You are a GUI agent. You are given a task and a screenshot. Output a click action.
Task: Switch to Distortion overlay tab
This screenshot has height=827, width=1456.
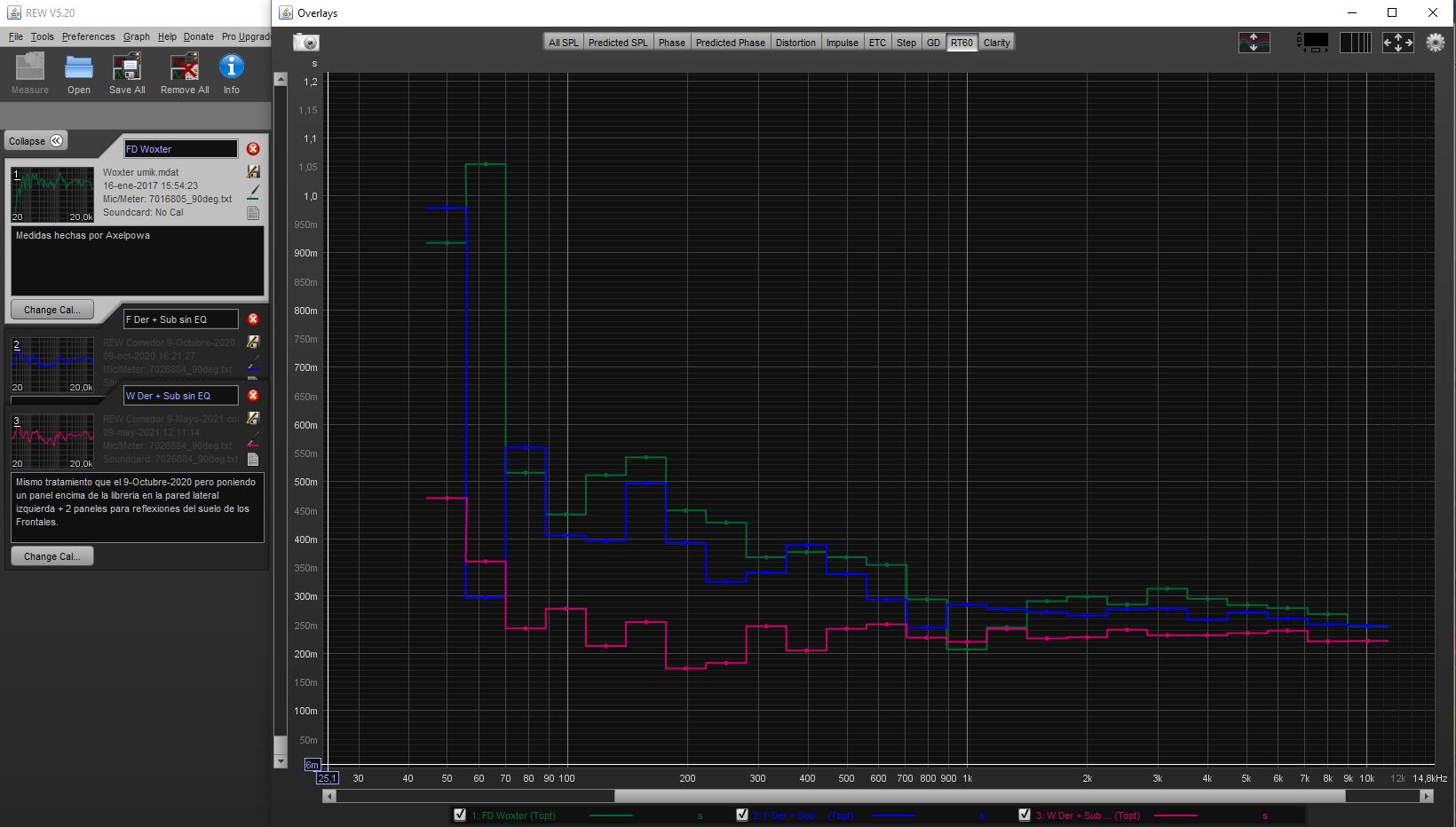(795, 43)
